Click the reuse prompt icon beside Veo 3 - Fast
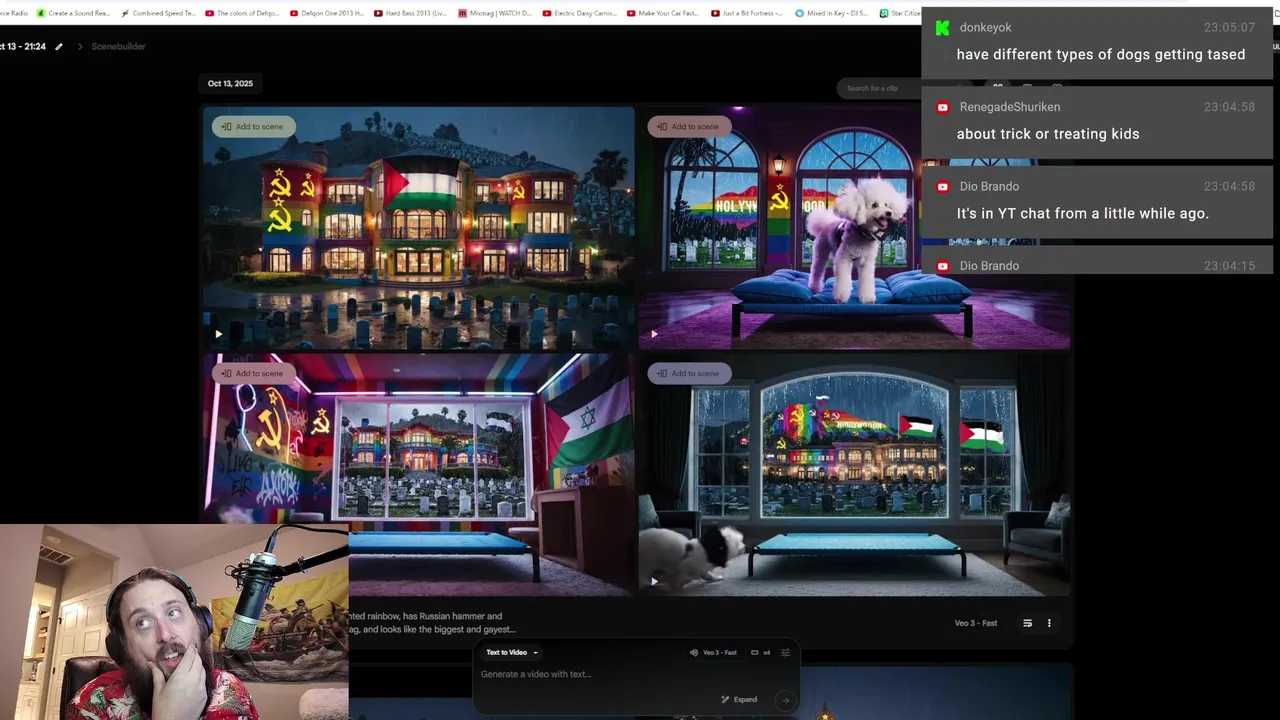This screenshot has height=720, width=1280. [x=1027, y=623]
